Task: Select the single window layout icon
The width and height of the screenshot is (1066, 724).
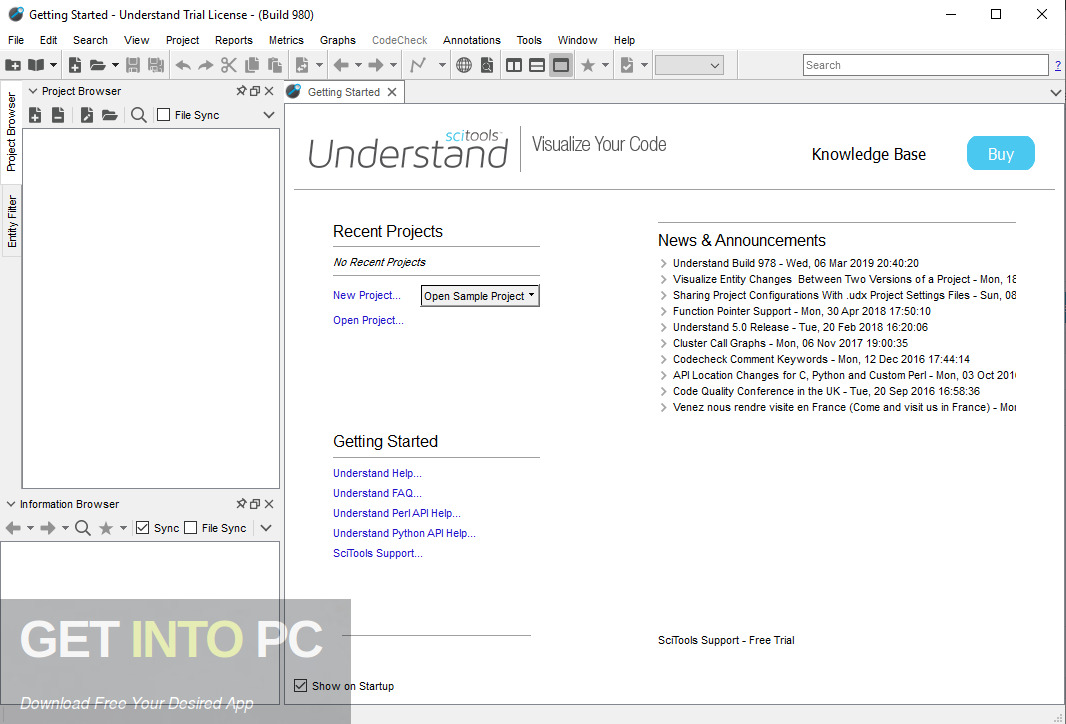Action: [x=561, y=65]
